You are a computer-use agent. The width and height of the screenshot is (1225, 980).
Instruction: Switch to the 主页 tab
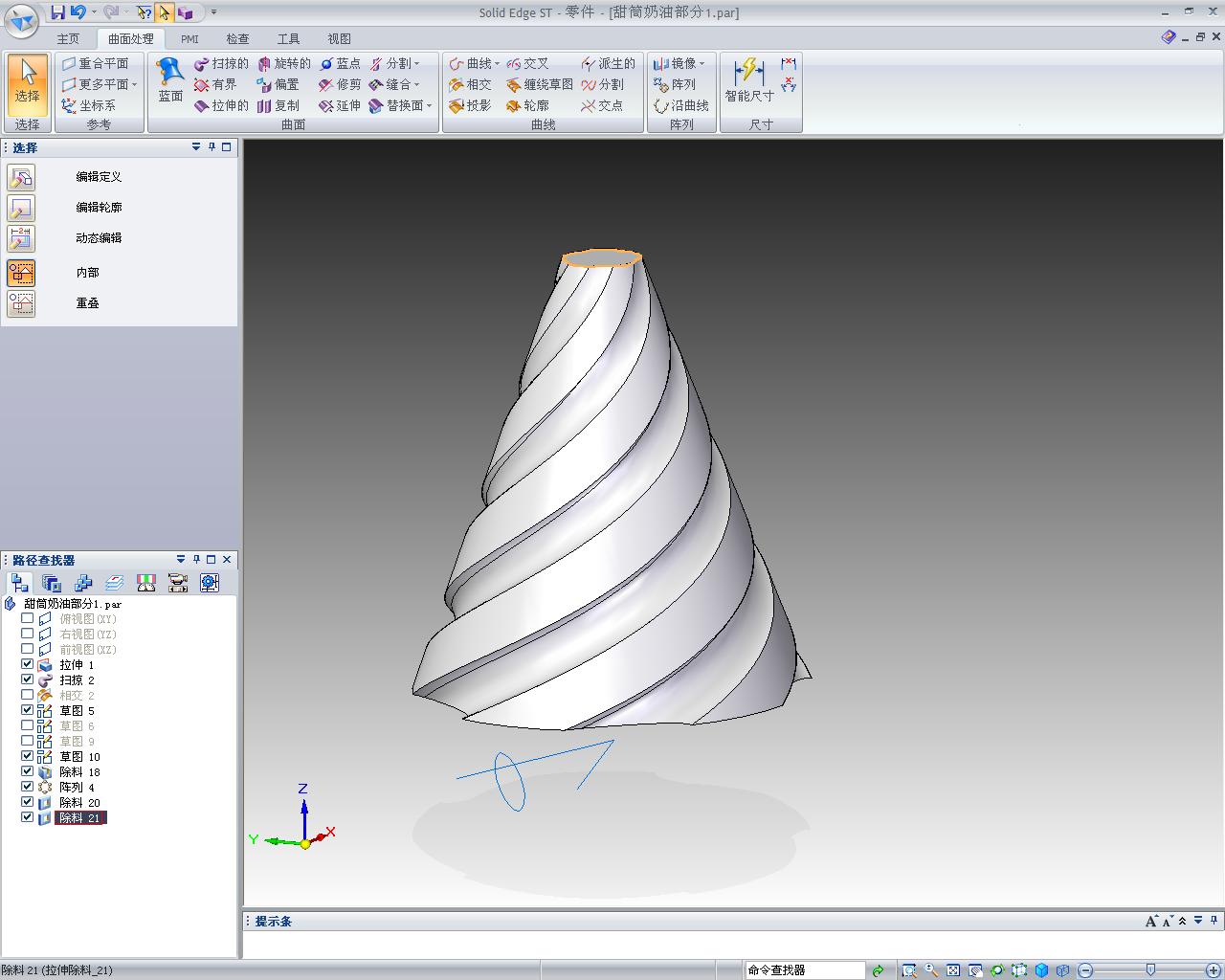(68, 39)
